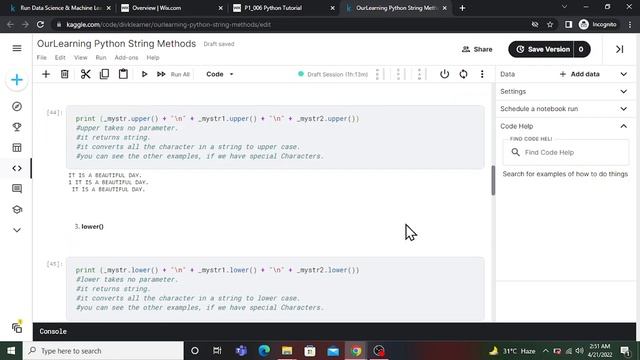The width and height of the screenshot is (640, 360).
Task: Open the Mail app from the taskbar
Action: [x=333, y=351]
